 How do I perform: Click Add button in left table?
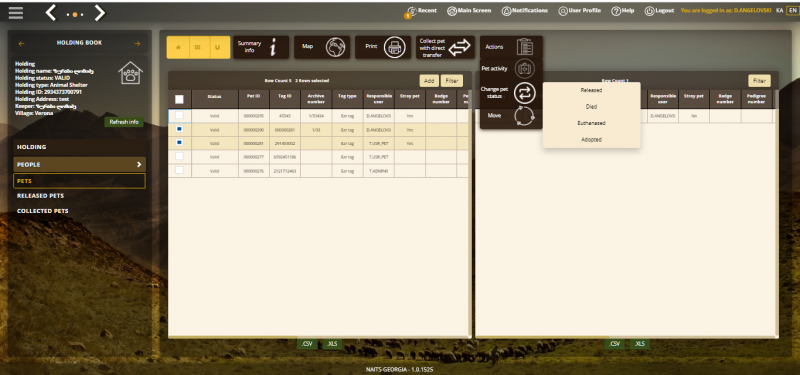point(429,81)
